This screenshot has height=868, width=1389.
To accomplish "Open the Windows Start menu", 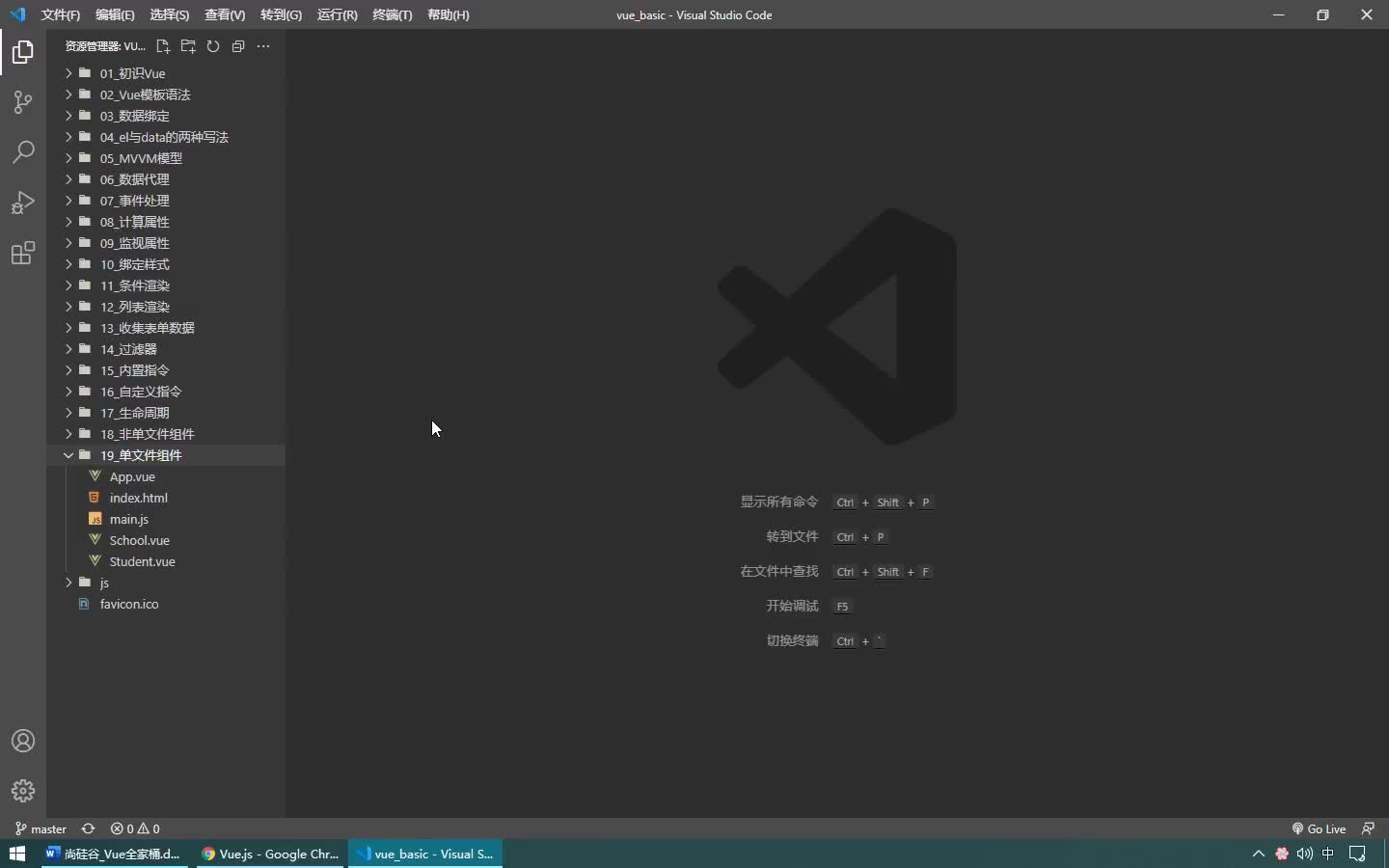I will pyautogui.click(x=17, y=854).
